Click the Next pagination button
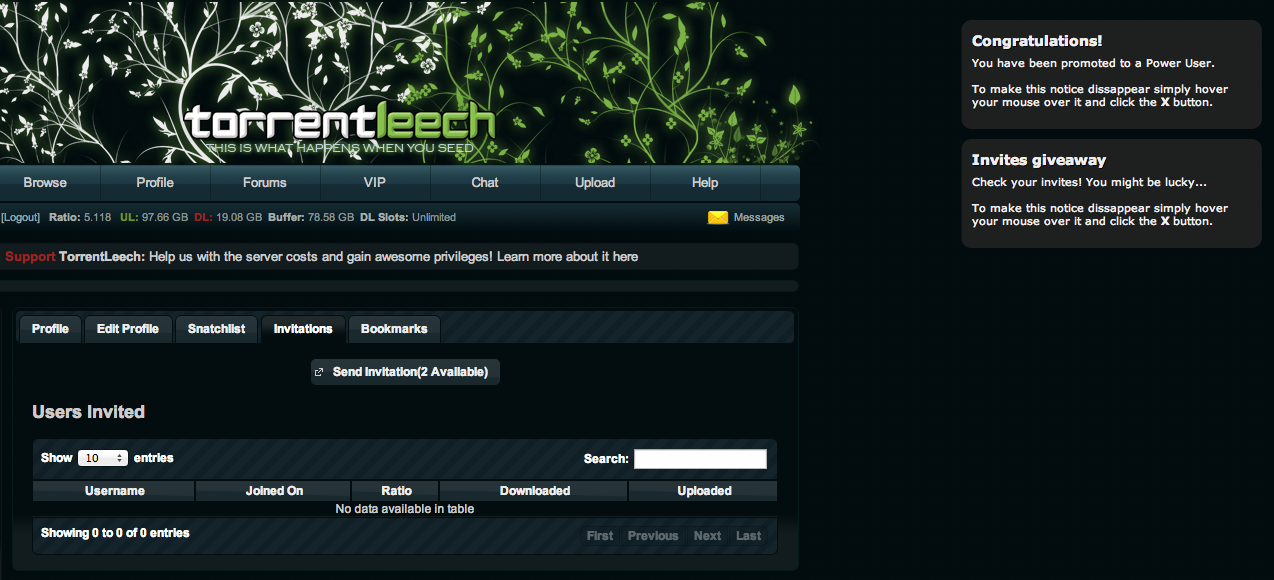 click(x=707, y=536)
